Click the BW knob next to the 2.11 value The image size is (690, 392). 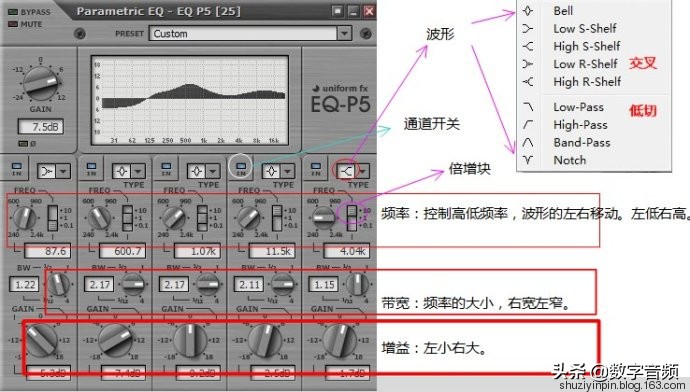coord(283,284)
